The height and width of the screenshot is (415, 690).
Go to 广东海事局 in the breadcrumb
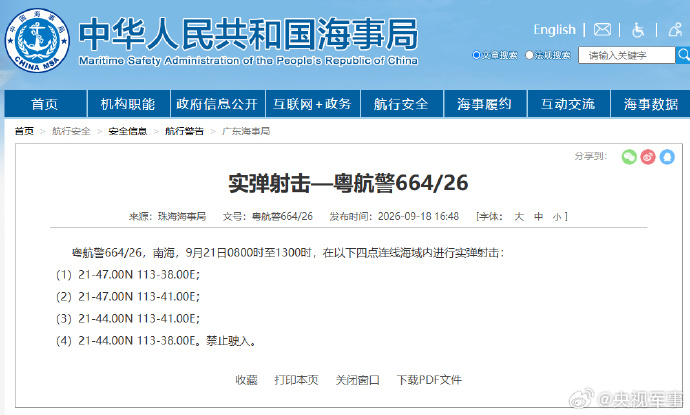(x=246, y=131)
